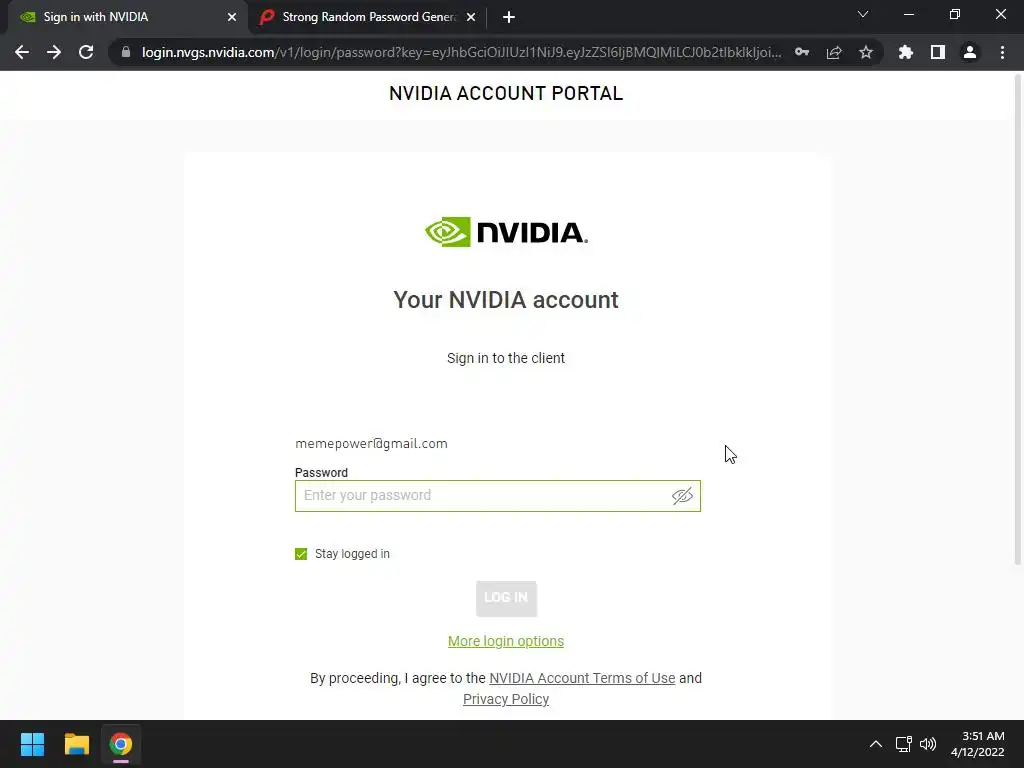Open saved passwords key icon
The image size is (1024, 768).
click(802, 52)
